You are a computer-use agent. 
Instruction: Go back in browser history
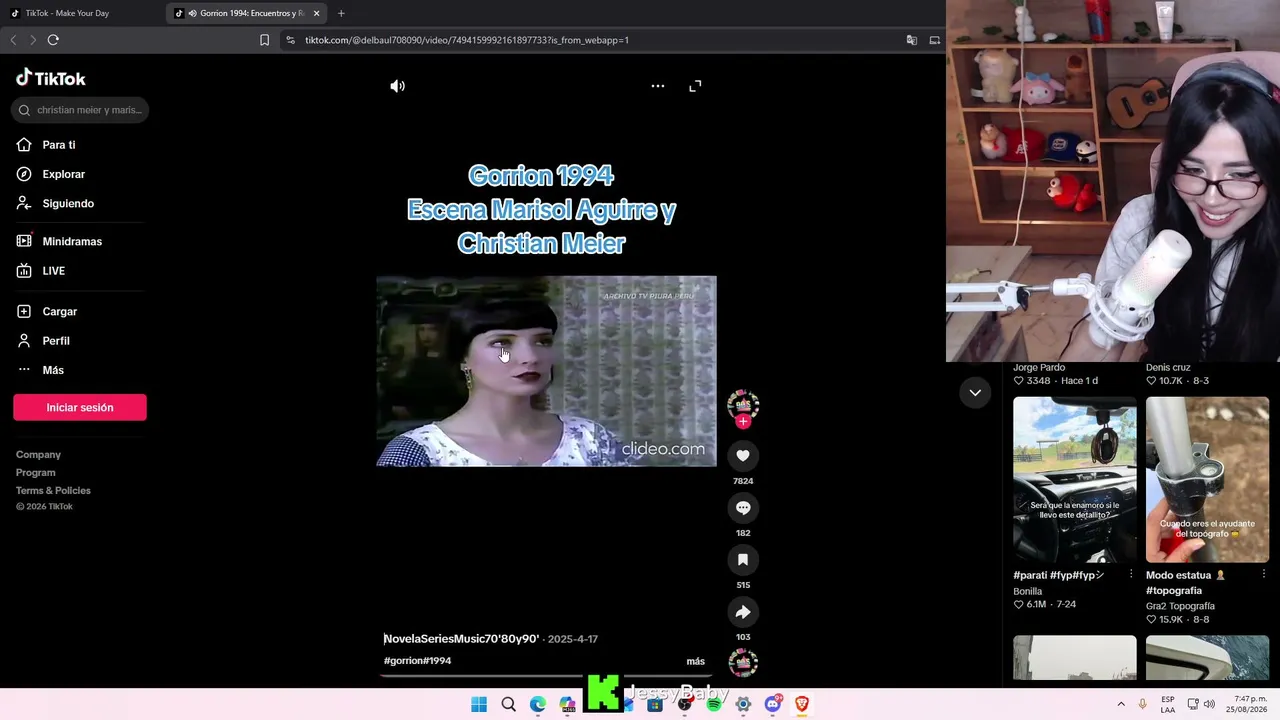[13, 40]
